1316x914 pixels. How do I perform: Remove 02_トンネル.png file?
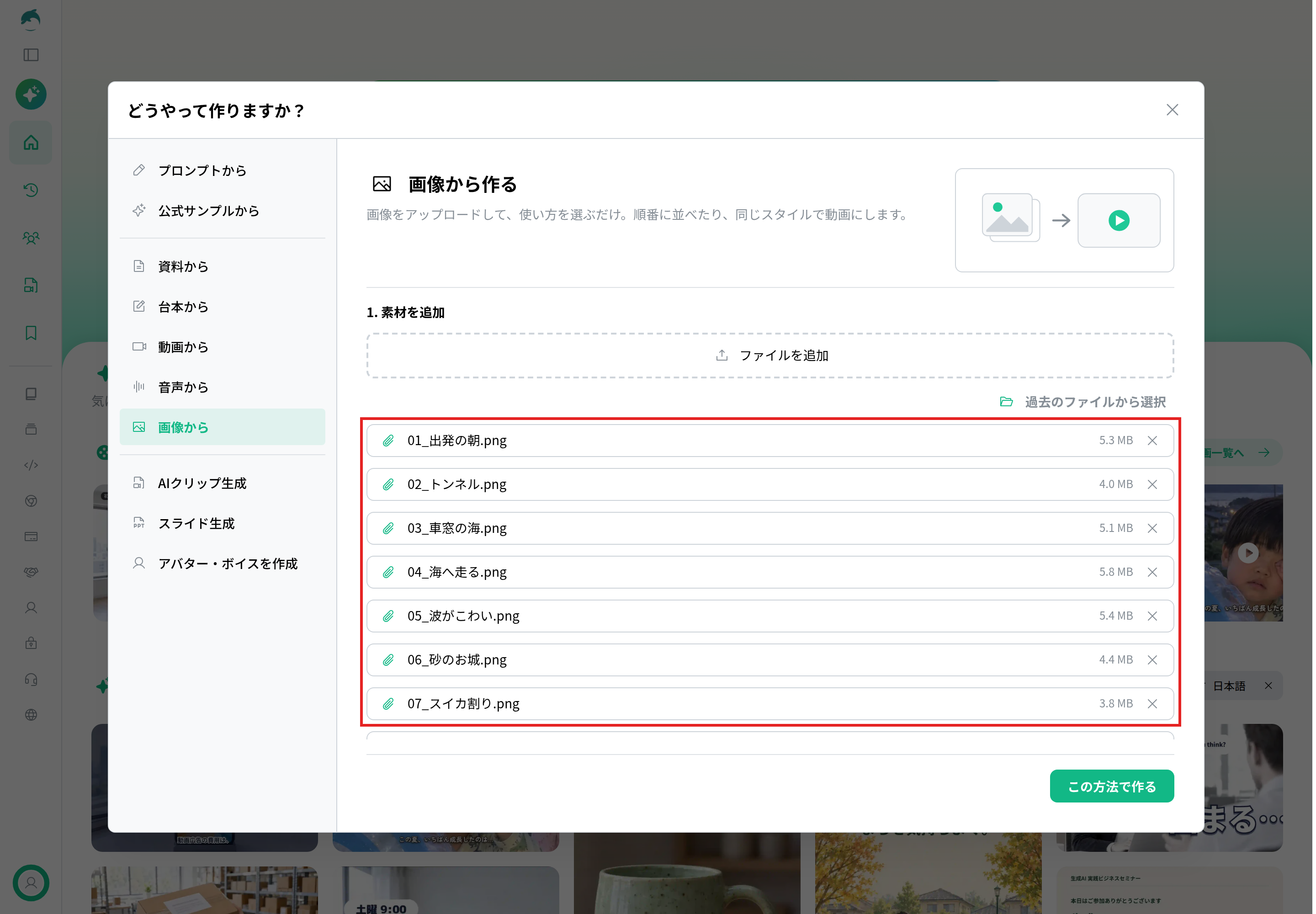tap(1152, 484)
